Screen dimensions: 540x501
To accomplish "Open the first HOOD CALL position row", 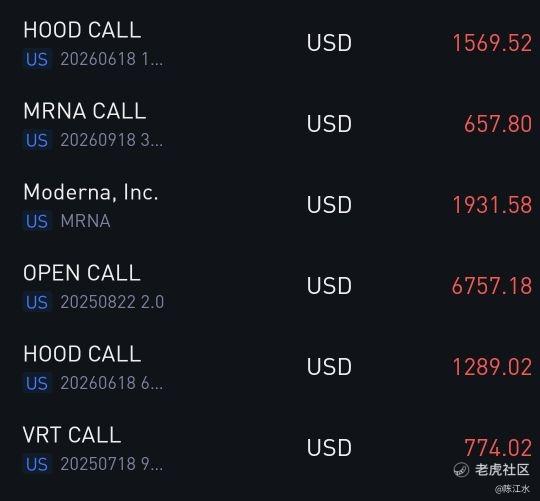I will point(270,43).
